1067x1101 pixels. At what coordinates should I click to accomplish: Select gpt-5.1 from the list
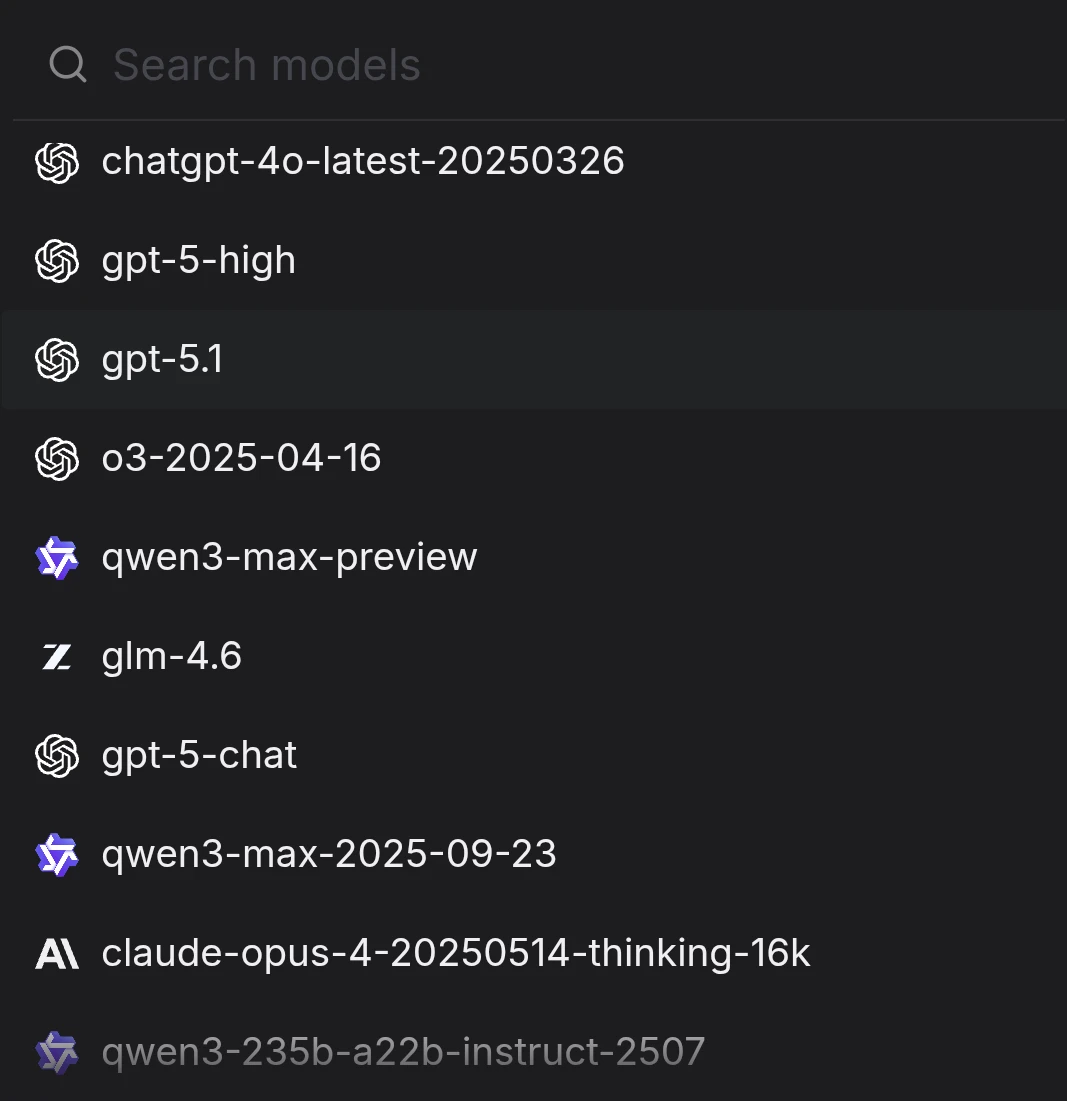pyautogui.click(x=163, y=360)
